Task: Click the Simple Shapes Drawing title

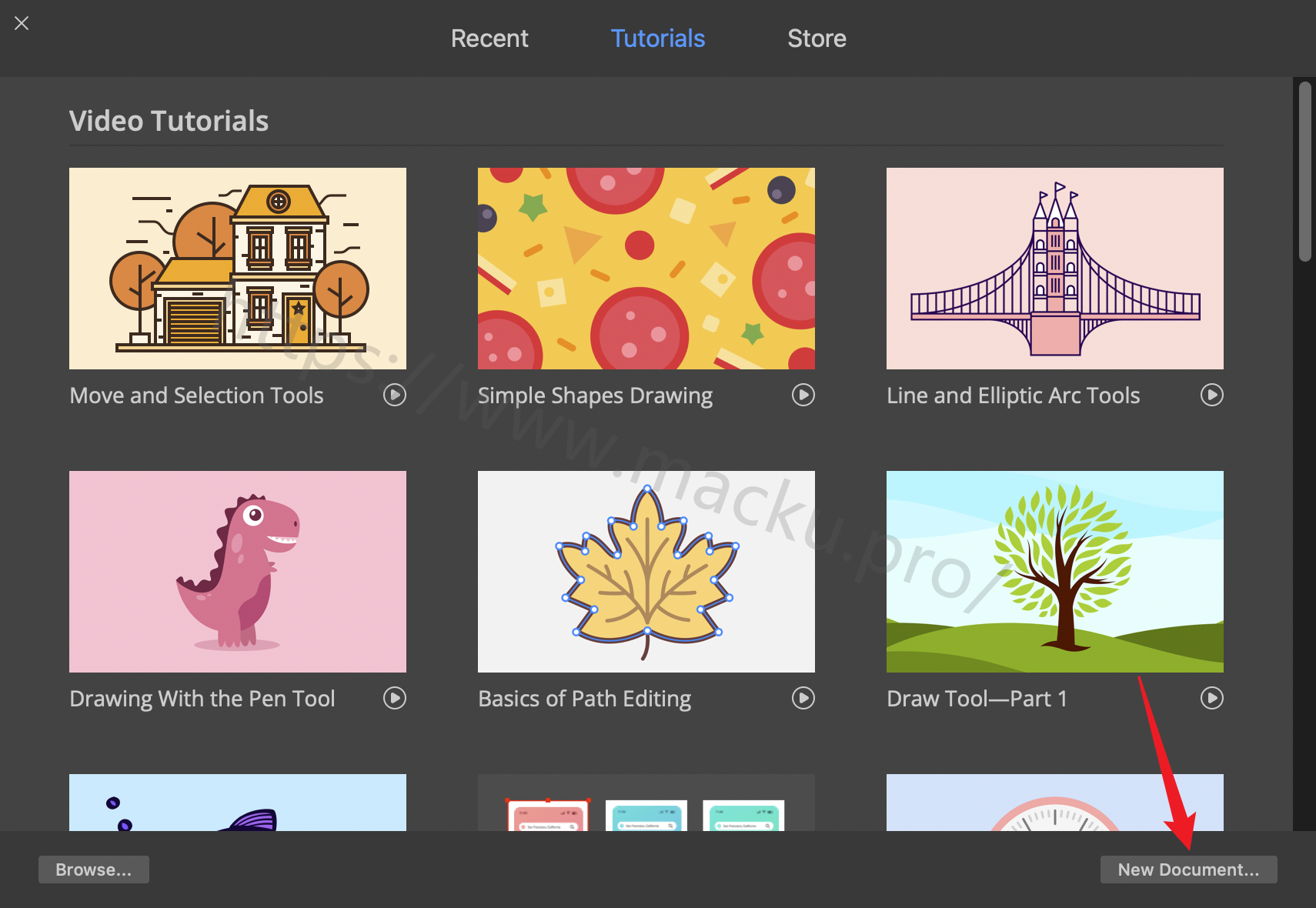Action: [x=595, y=396]
